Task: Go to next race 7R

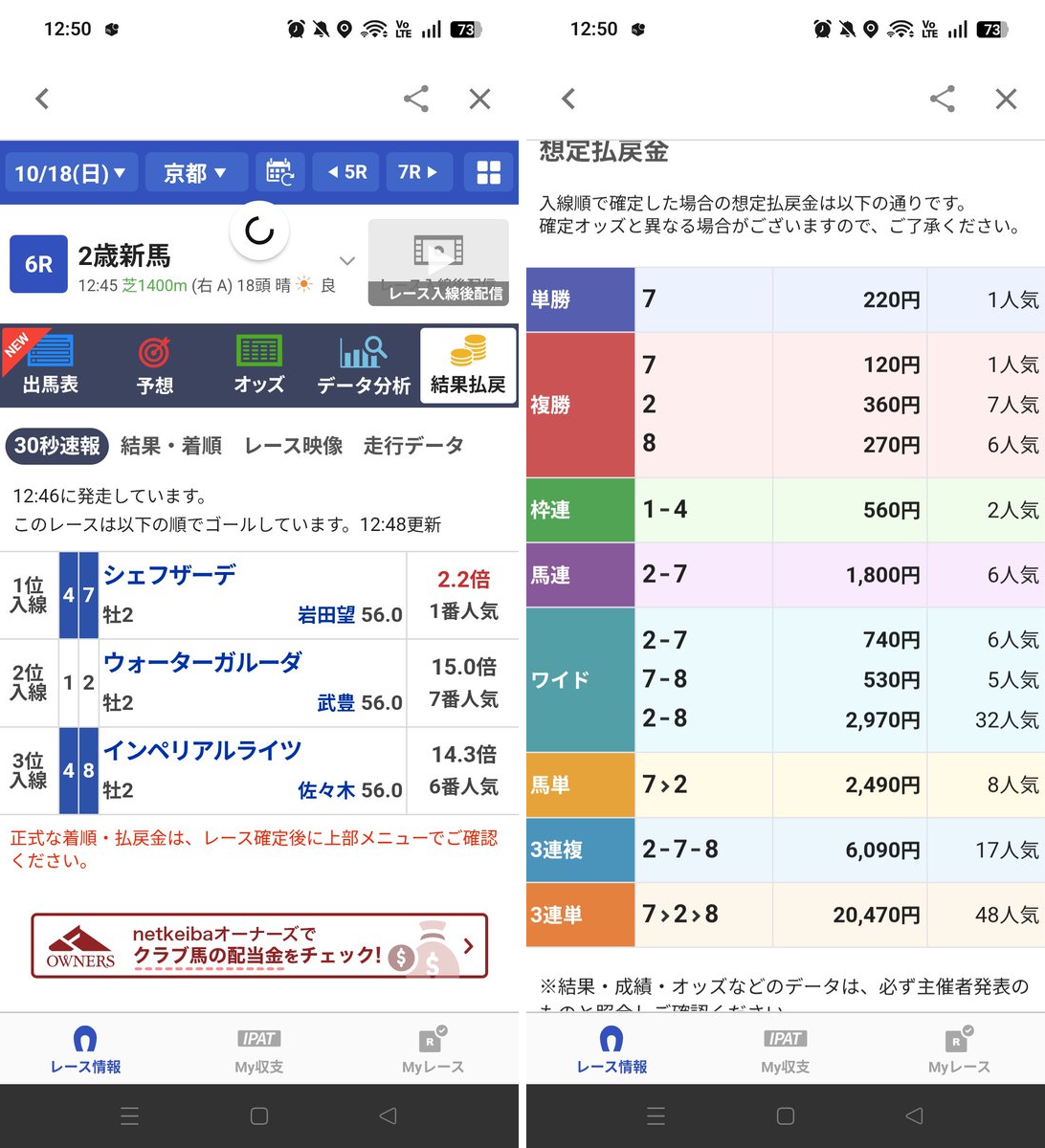Action: point(420,173)
